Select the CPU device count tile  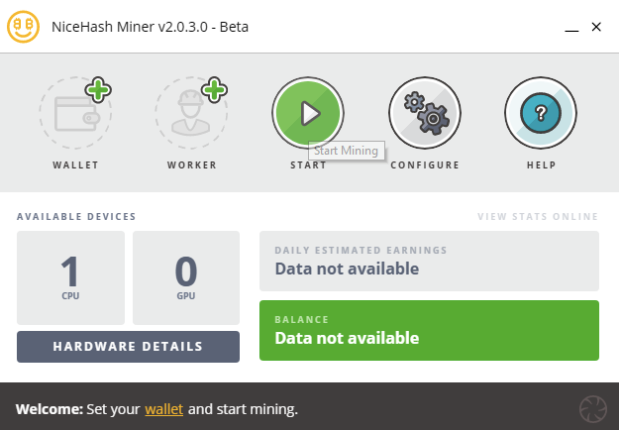pos(71,278)
